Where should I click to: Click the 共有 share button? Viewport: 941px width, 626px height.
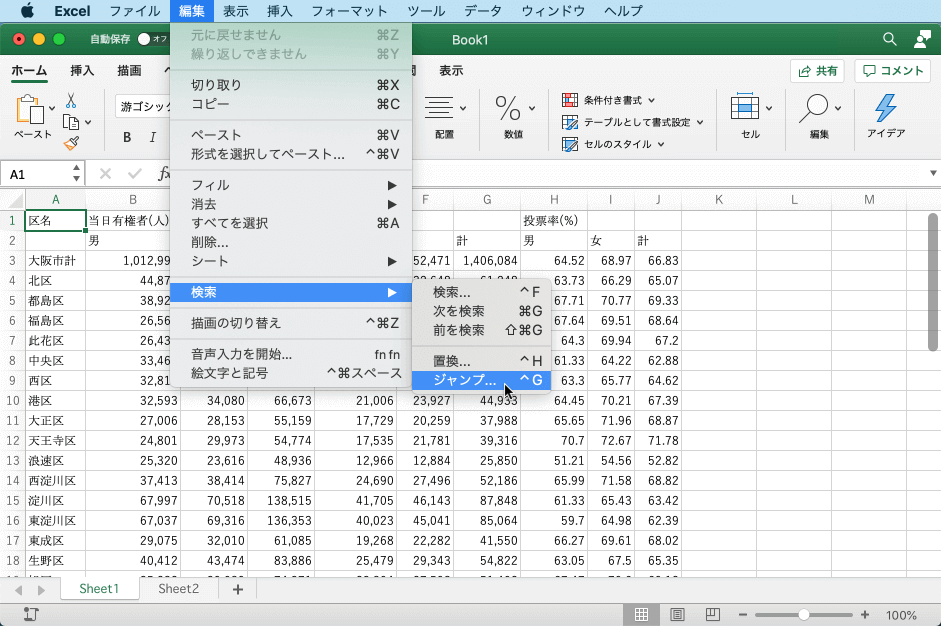(x=817, y=71)
